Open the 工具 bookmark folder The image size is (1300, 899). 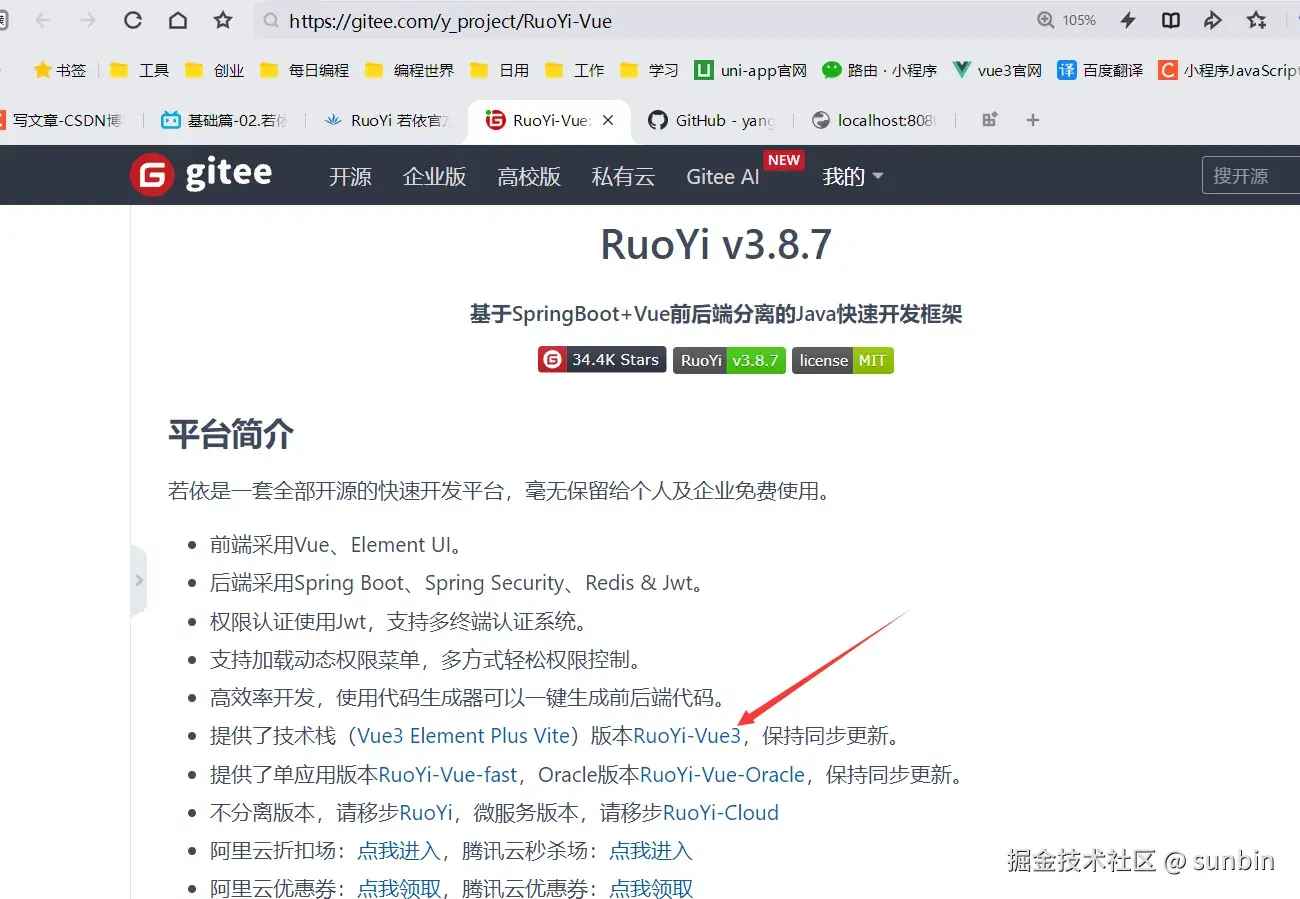(x=139, y=70)
